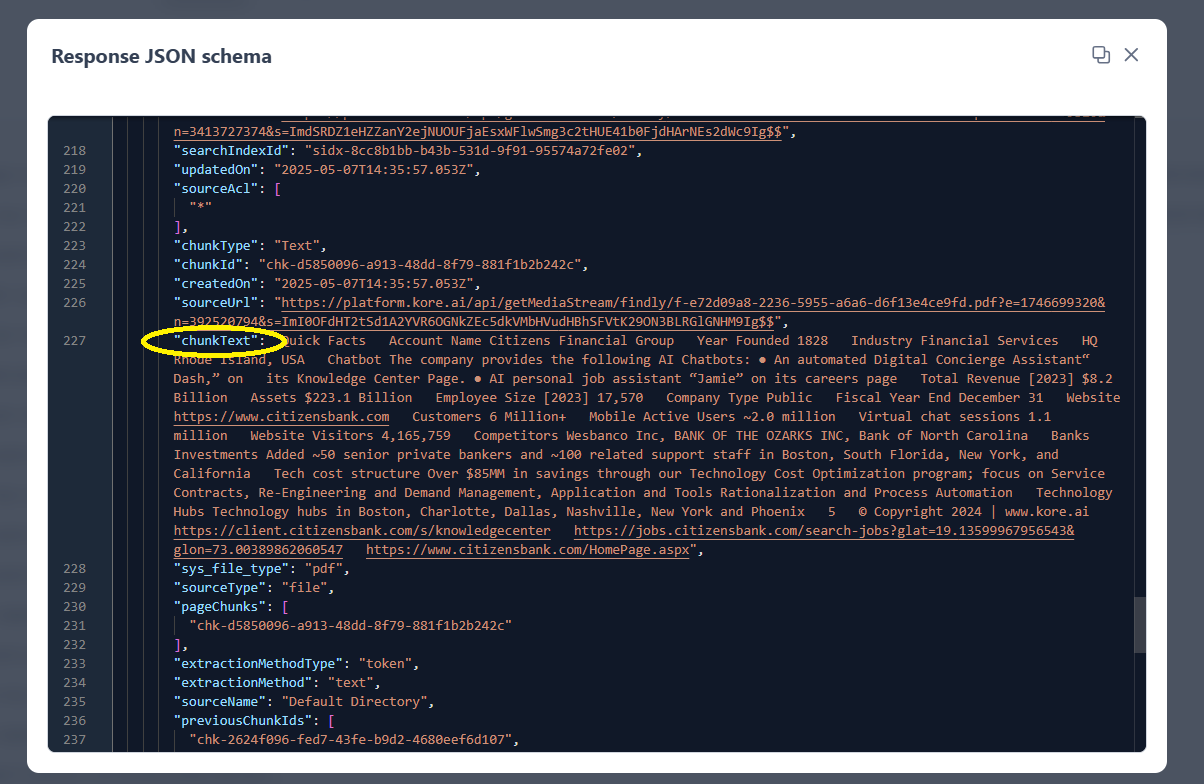This screenshot has height=784, width=1204.
Task: Click the "Response JSON schema" dialog title
Action: pos(161,56)
